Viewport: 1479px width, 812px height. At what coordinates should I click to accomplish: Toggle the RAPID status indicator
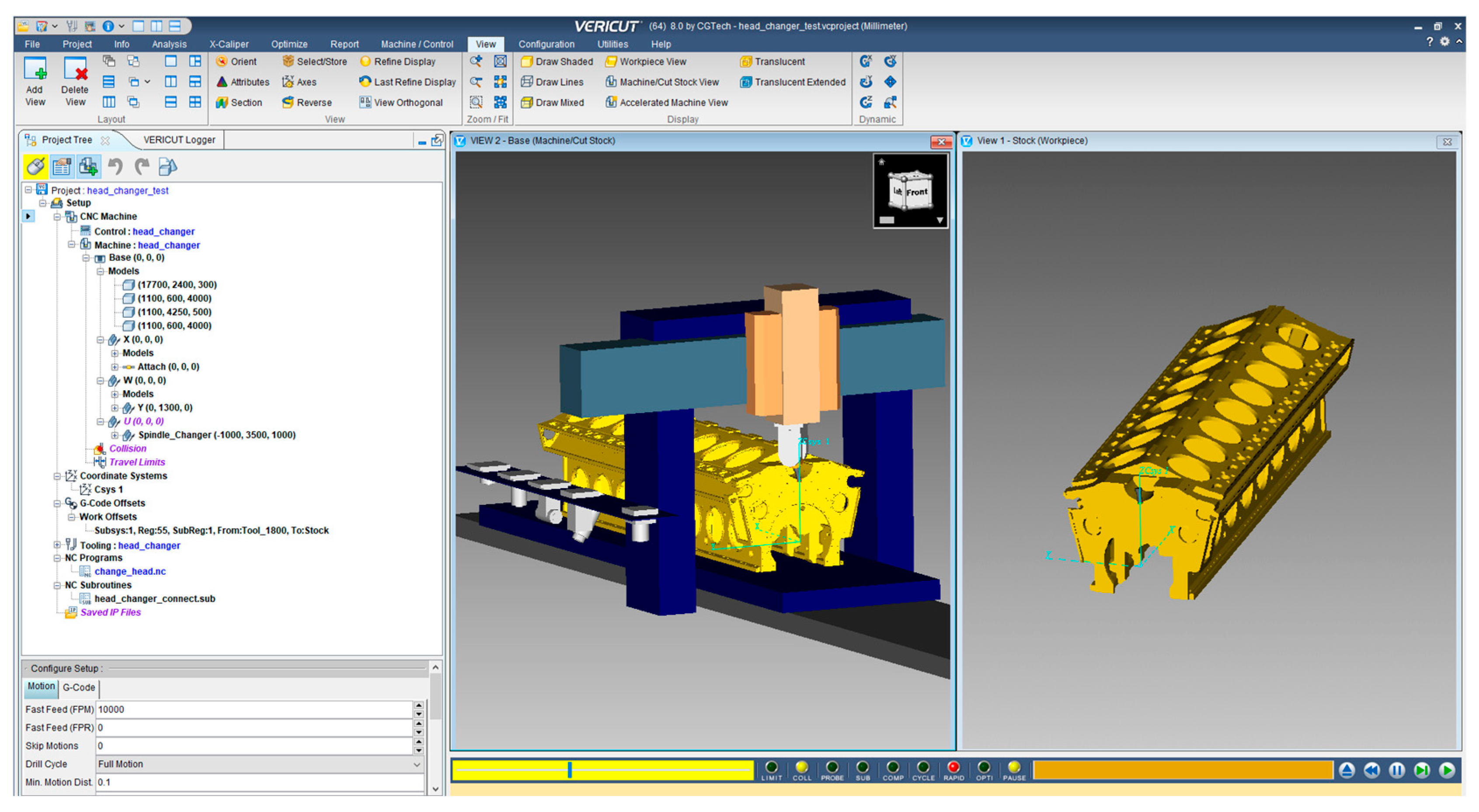click(953, 767)
